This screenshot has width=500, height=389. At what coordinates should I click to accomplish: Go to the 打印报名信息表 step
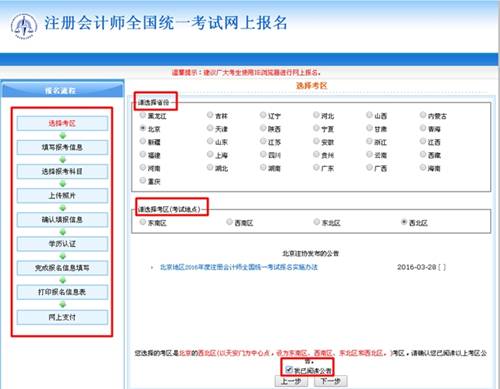click(x=62, y=292)
